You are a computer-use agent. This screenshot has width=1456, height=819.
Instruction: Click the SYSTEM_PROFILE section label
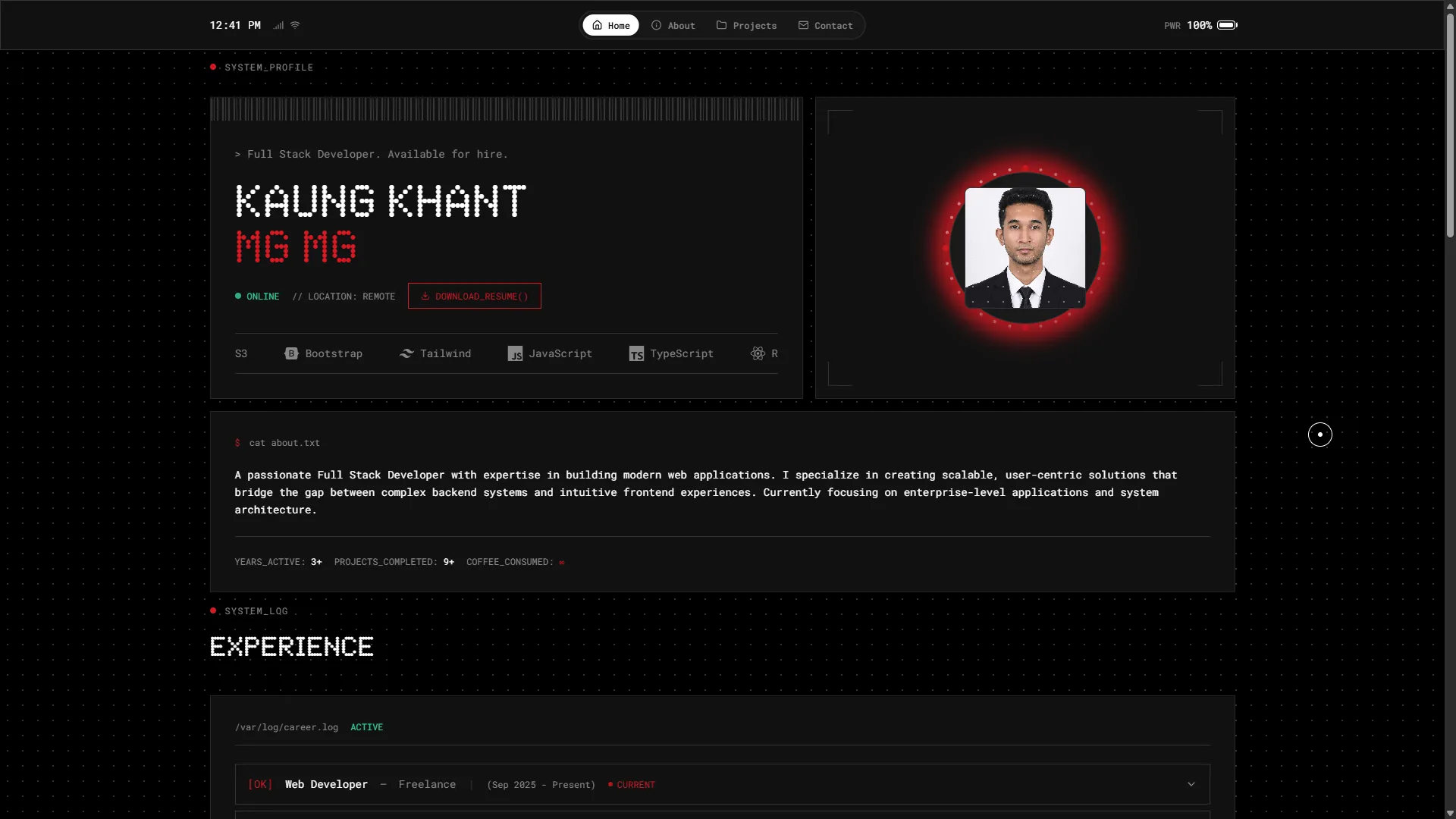click(x=268, y=67)
